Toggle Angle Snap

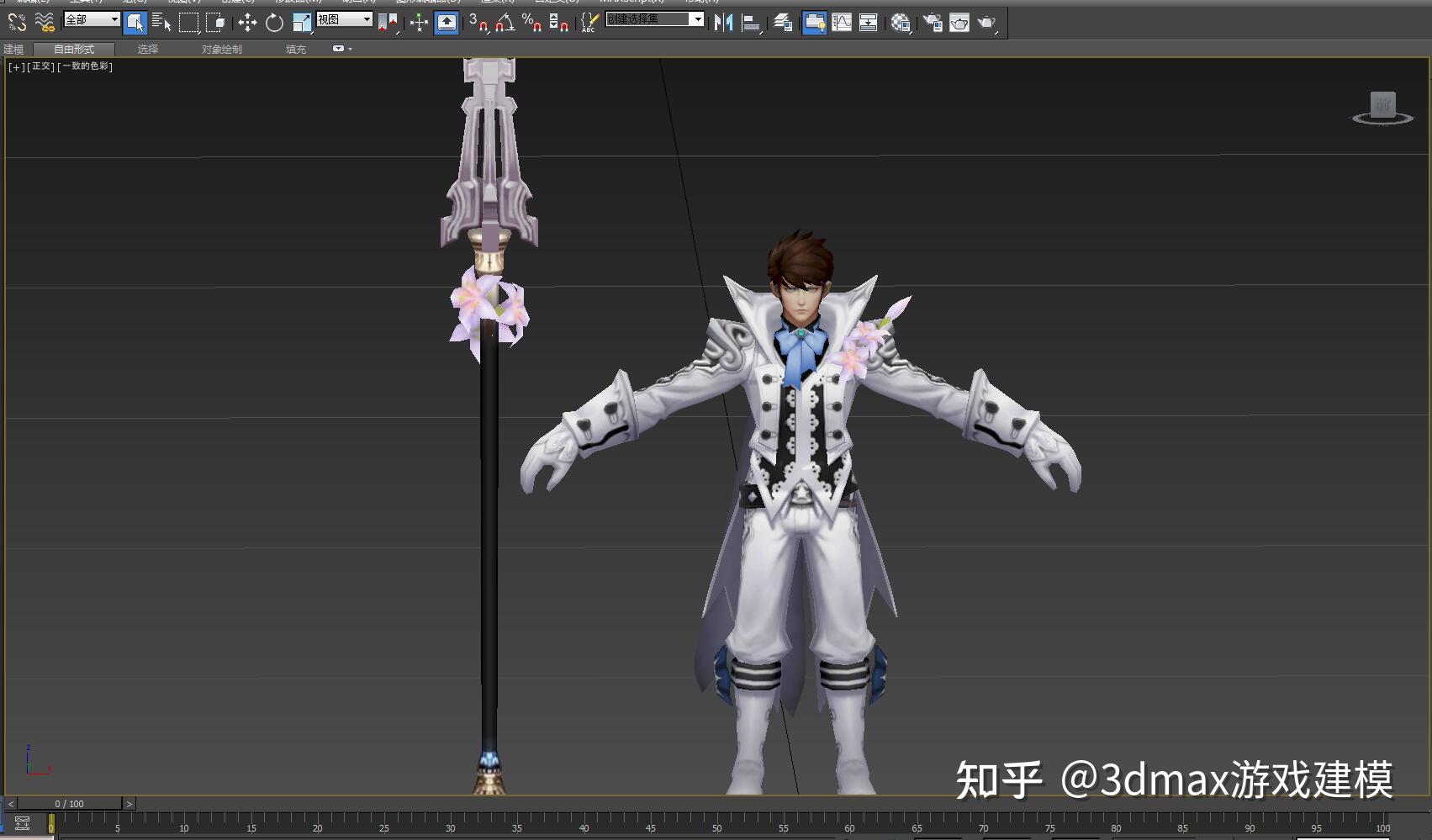[x=505, y=23]
